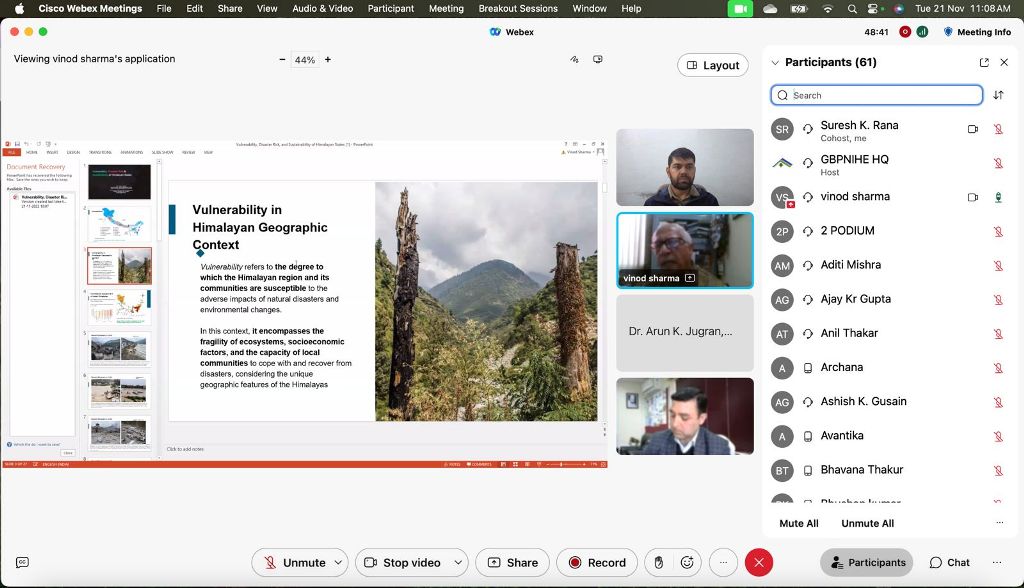Open the green network statistics indicator
The width and height of the screenshot is (1024, 588).
pos(922,32)
